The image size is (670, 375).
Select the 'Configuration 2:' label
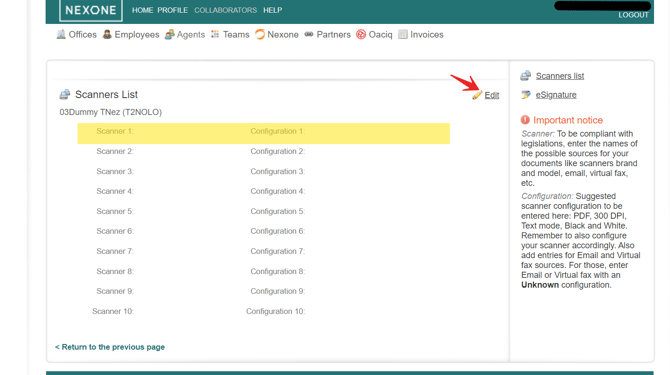pos(277,151)
